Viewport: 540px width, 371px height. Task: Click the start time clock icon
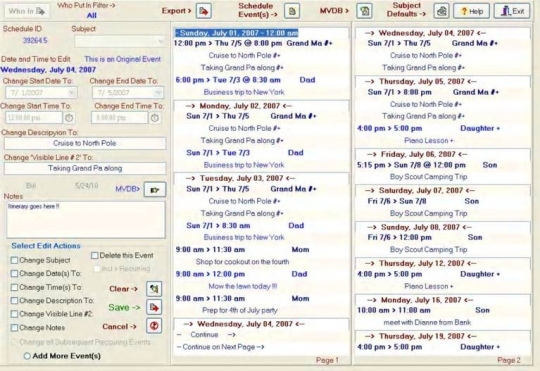[69, 118]
